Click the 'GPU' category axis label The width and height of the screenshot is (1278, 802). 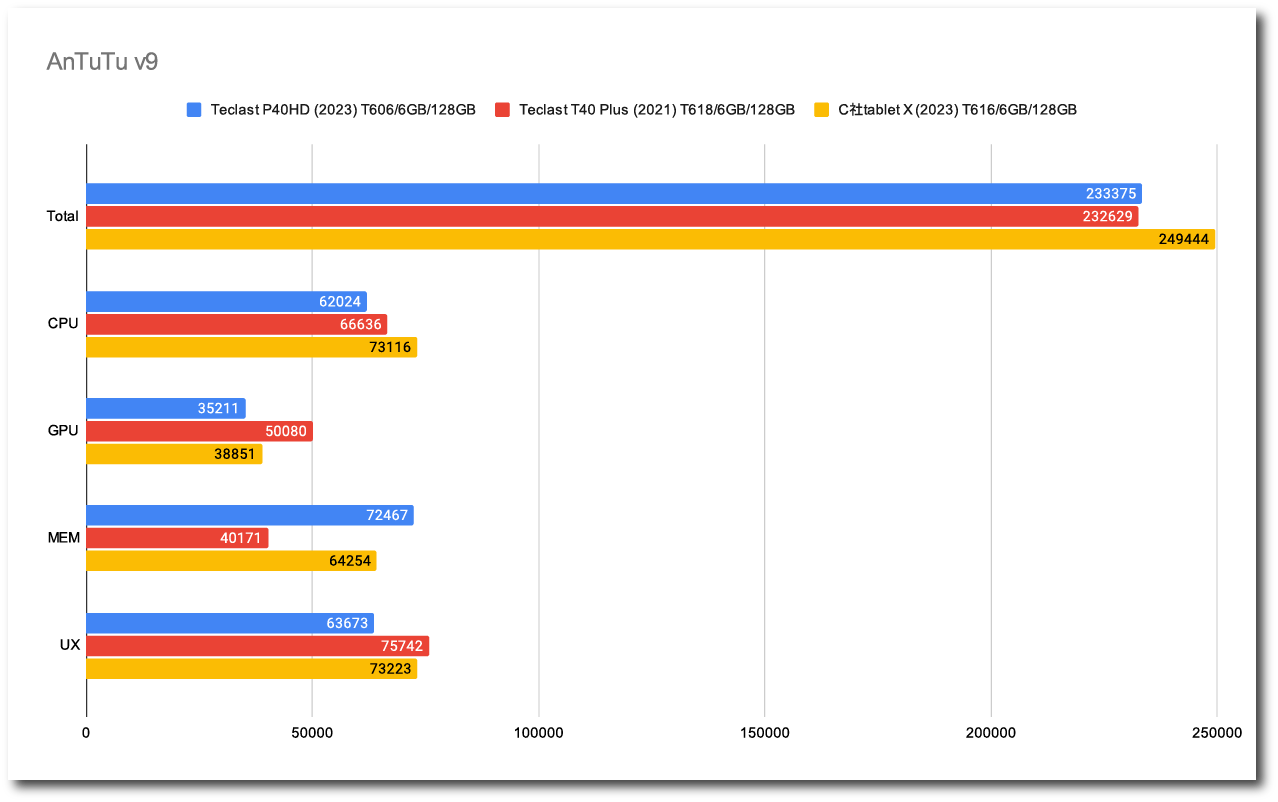pyautogui.click(x=62, y=431)
